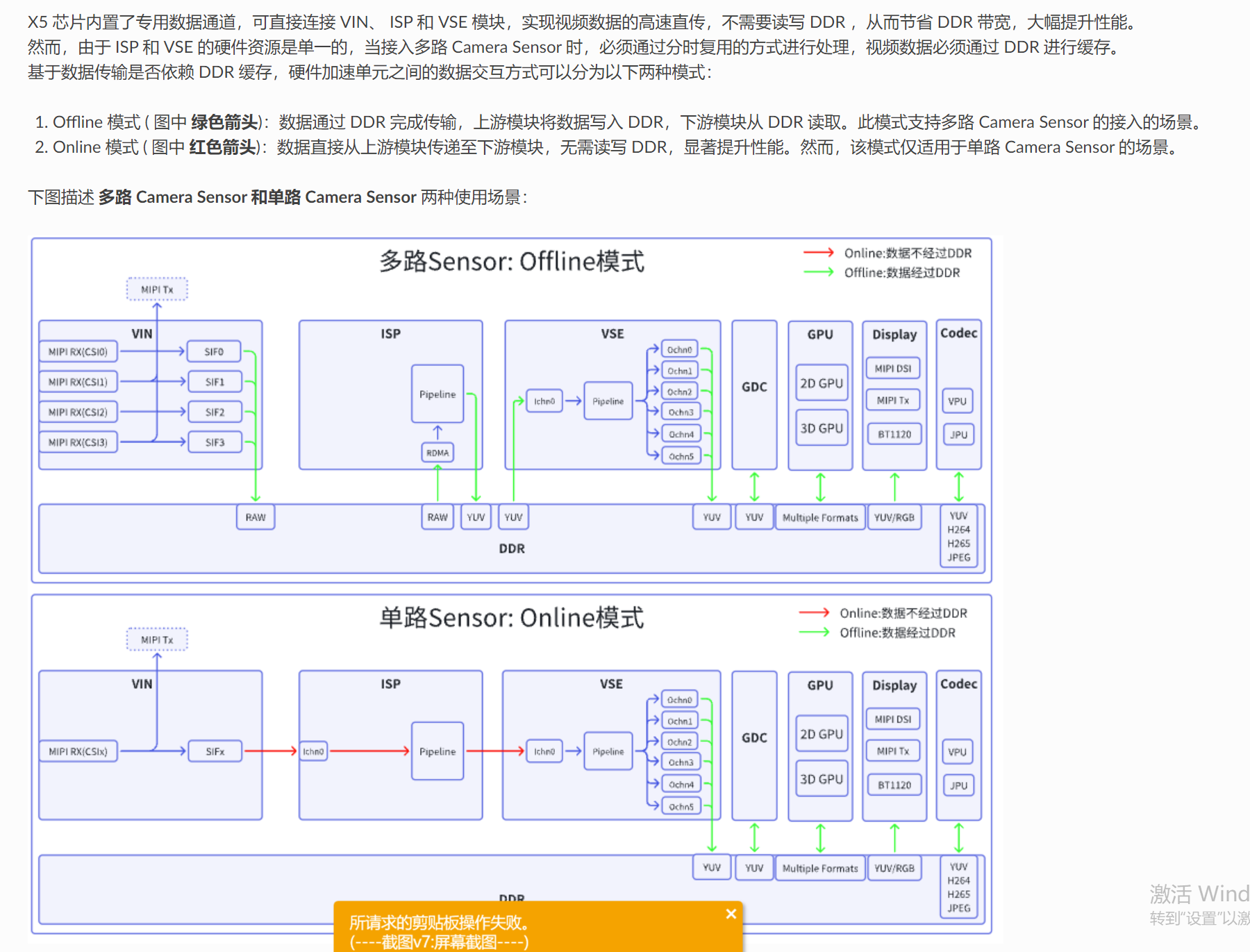The width and height of the screenshot is (1250, 952).
Task: Click the dotted 'MIPI Tx' box above Offline VIN
Action: pos(157,290)
